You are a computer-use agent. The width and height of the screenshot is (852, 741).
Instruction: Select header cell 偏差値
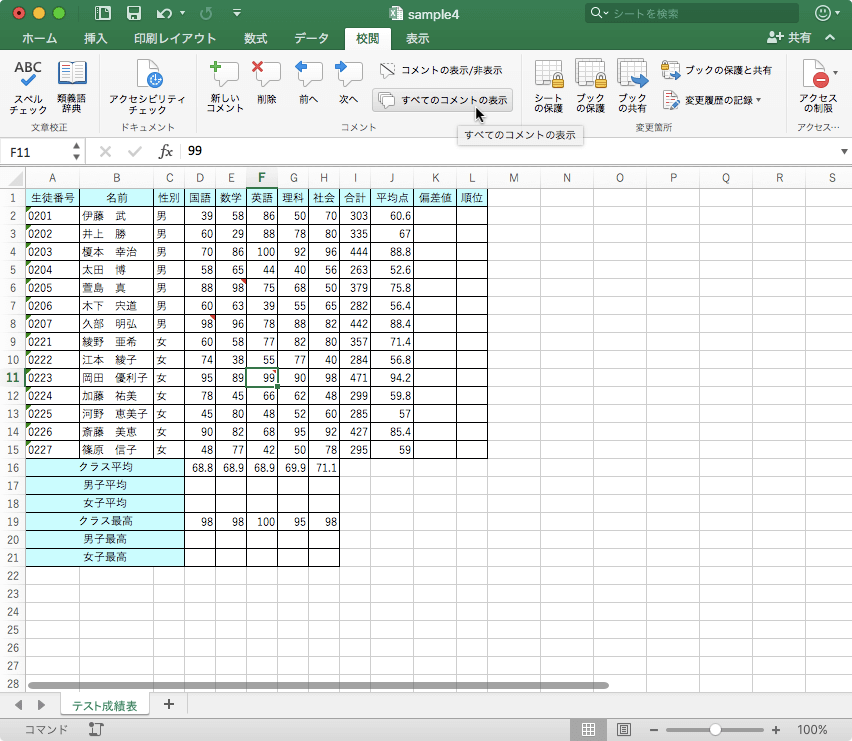(x=435, y=198)
